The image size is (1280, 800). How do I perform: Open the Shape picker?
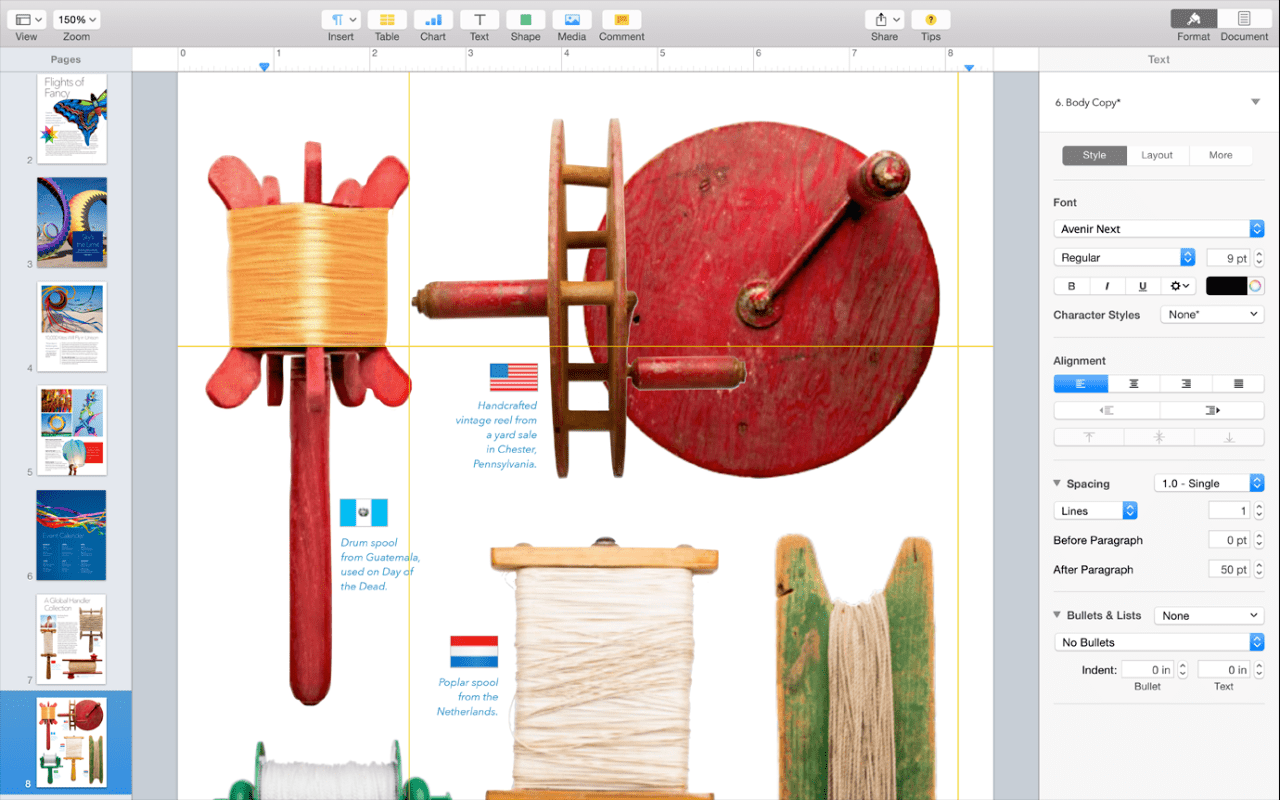(x=525, y=20)
